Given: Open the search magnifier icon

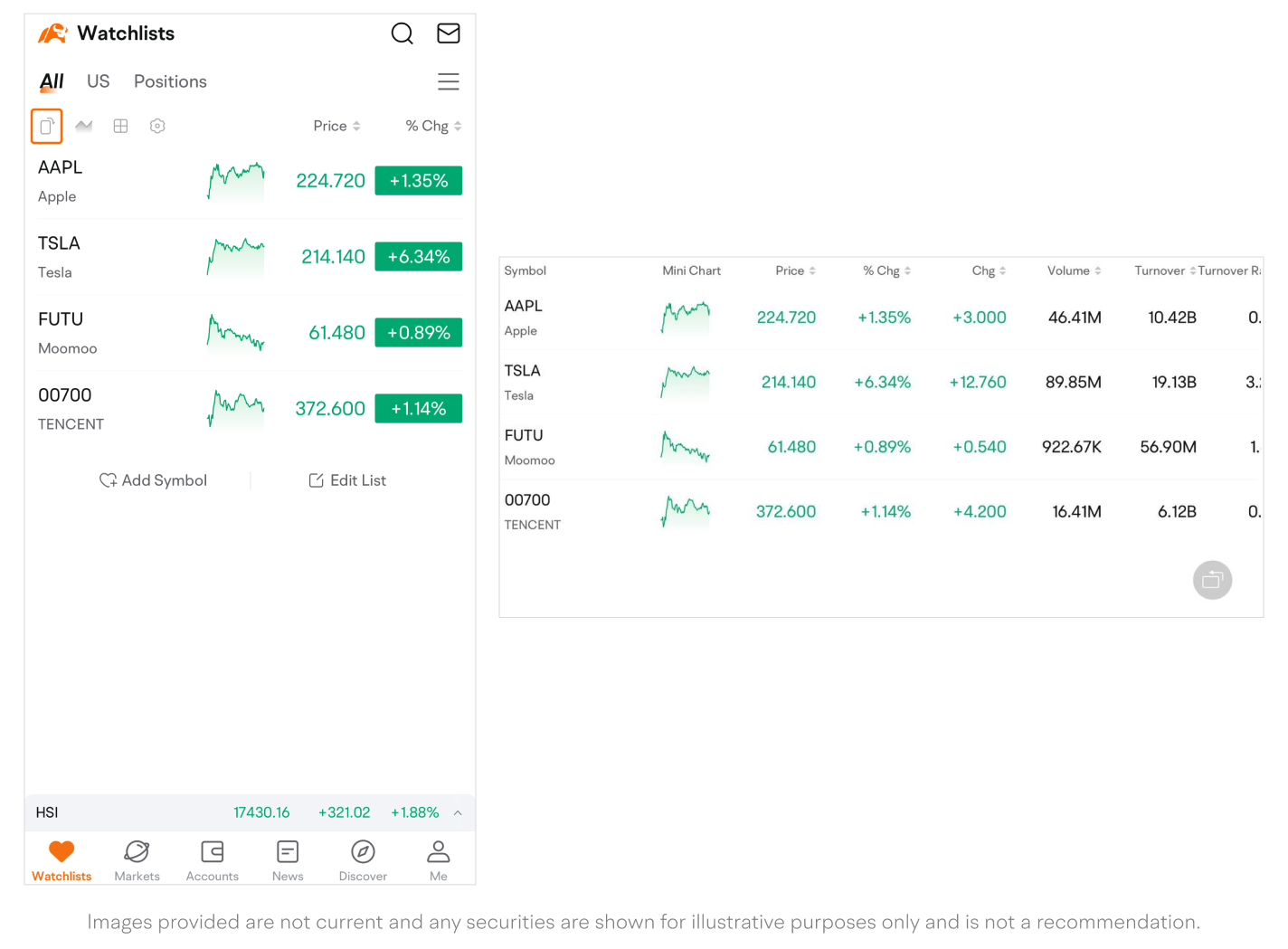Looking at the screenshot, I should click(x=402, y=33).
